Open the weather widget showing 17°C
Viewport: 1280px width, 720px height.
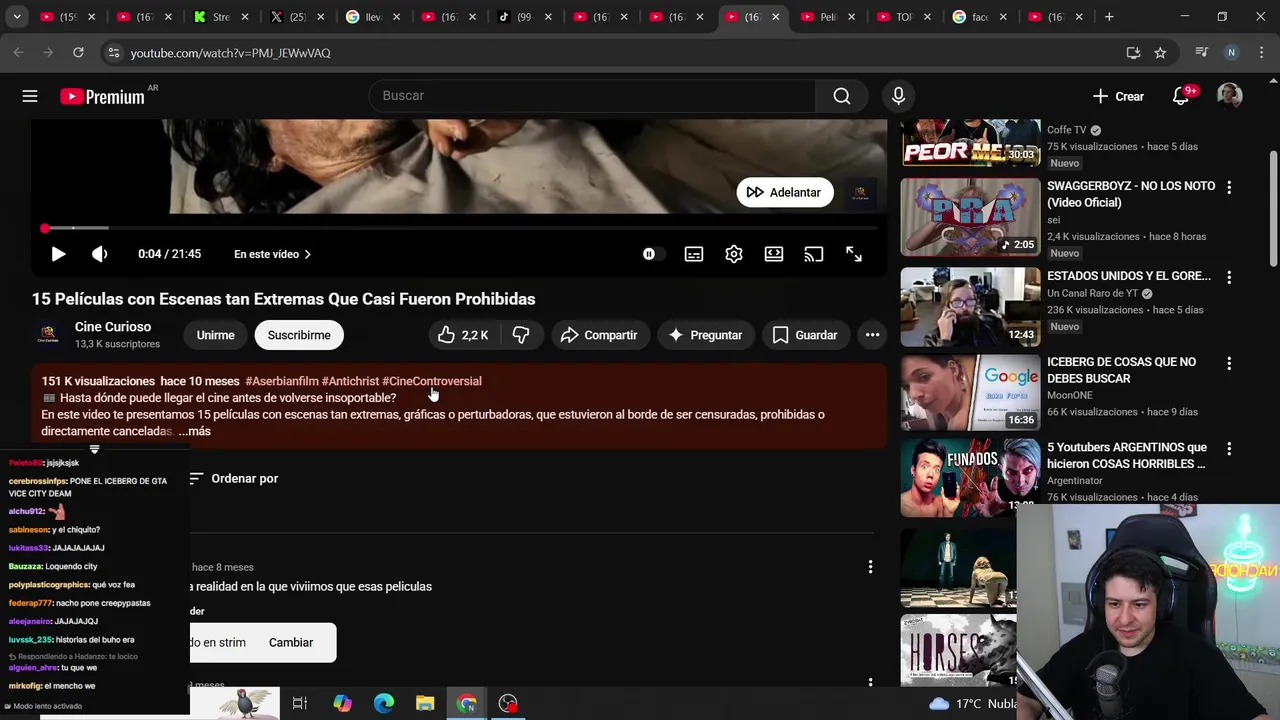973,703
